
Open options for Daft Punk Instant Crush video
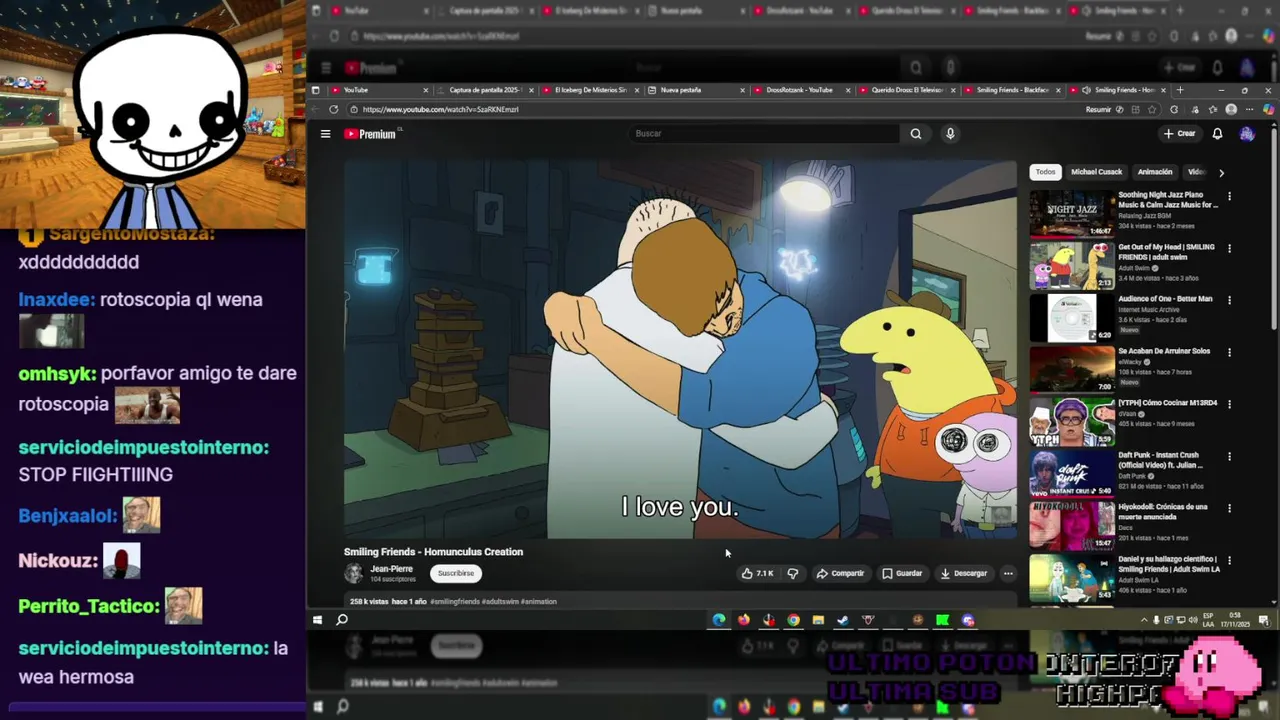[1229, 456]
